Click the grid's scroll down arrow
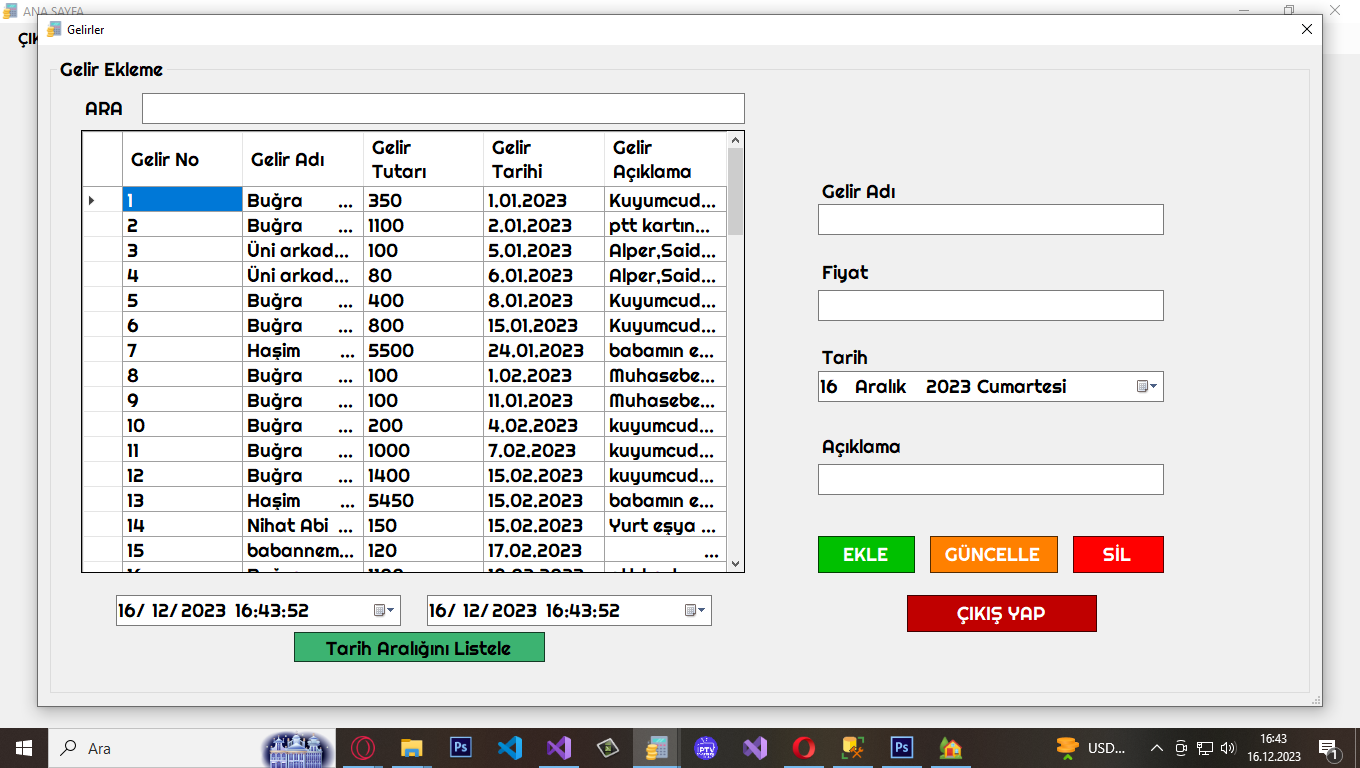Screen dimensions: 1360x768 736,564
